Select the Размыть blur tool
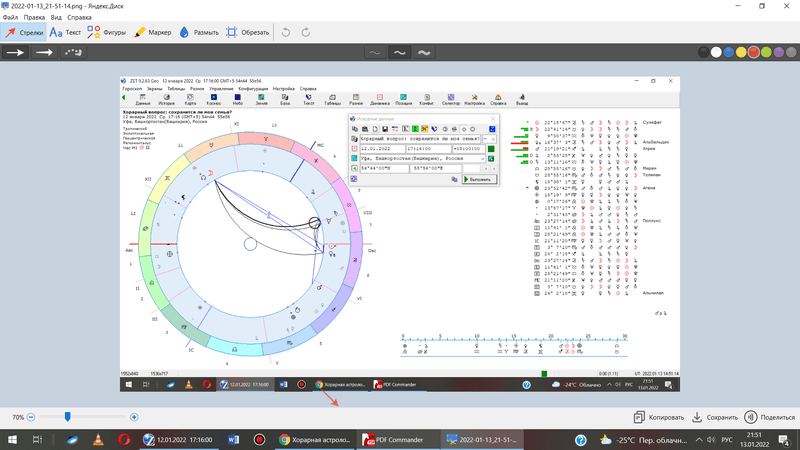 [199, 32]
